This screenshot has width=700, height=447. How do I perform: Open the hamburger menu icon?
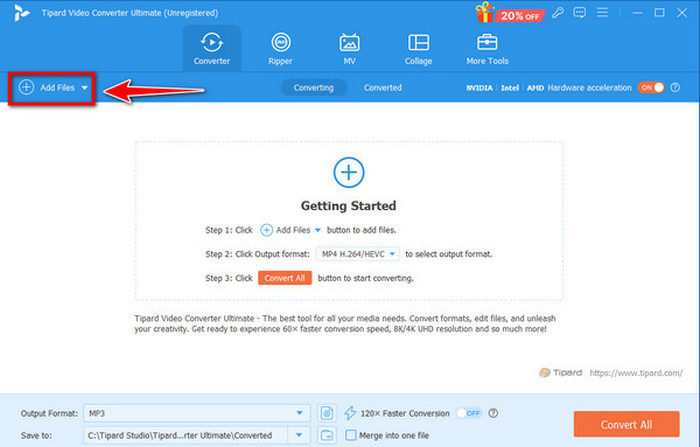[602, 13]
